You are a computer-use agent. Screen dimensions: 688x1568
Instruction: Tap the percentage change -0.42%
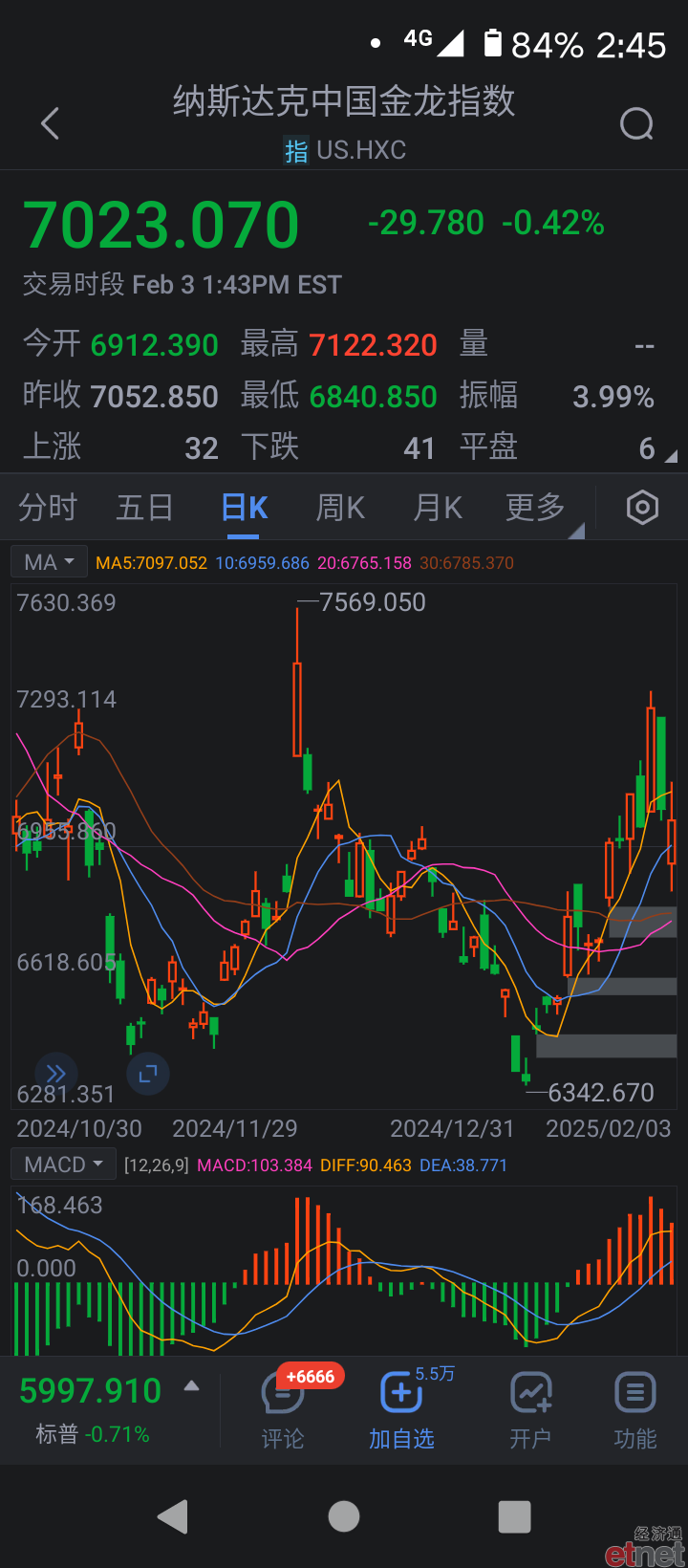pyautogui.click(x=553, y=223)
